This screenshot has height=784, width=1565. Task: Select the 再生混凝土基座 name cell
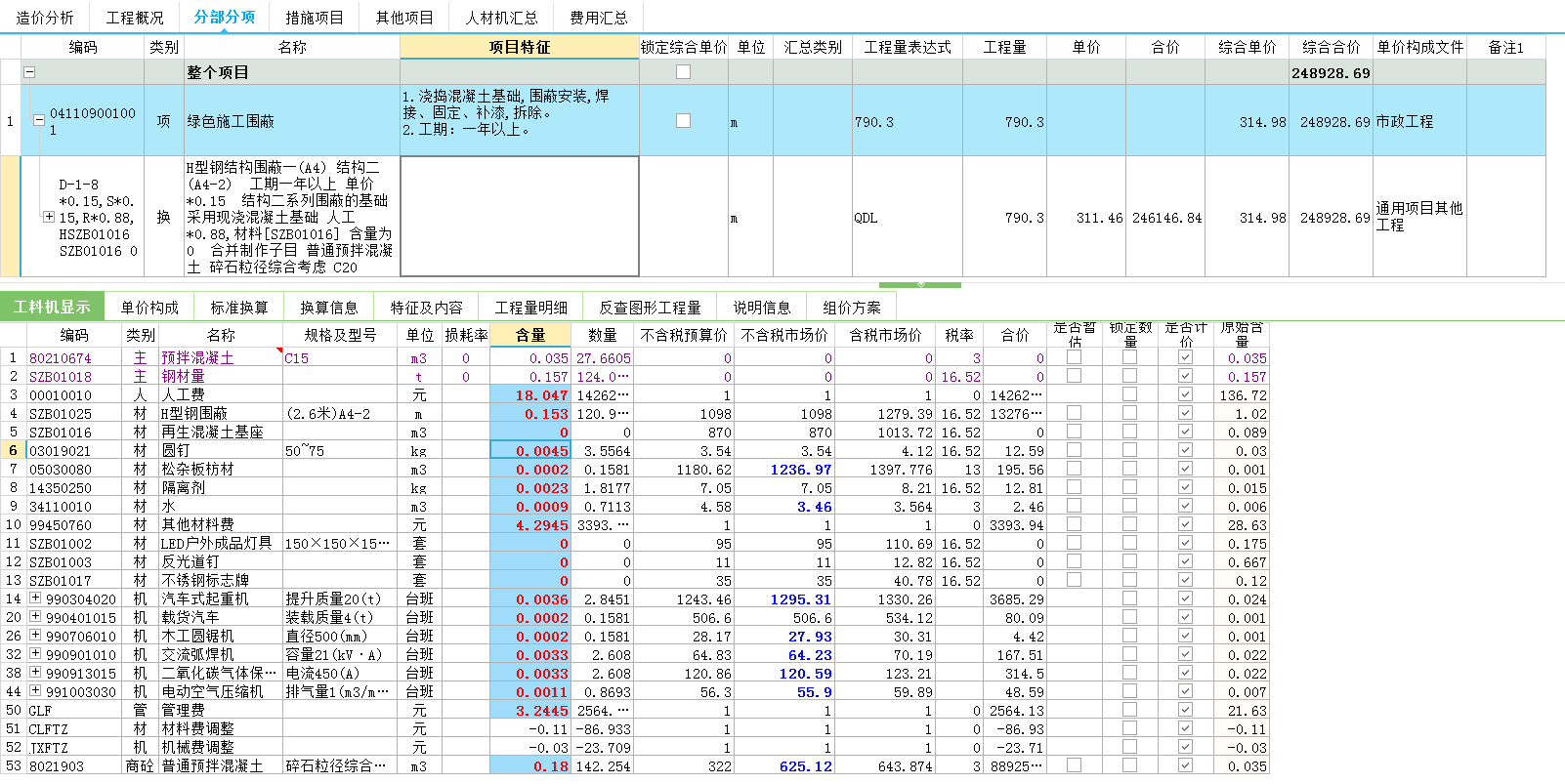(221, 433)
